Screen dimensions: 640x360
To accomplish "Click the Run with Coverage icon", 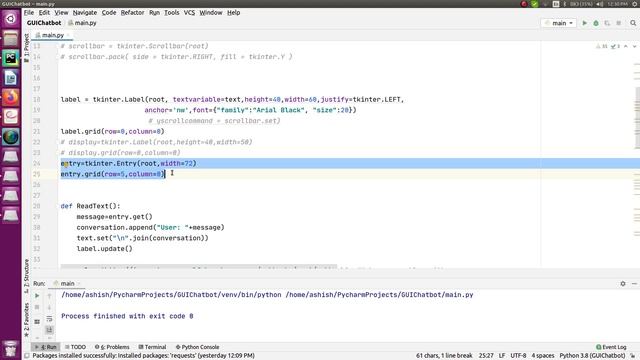I will tap(607, 23).
